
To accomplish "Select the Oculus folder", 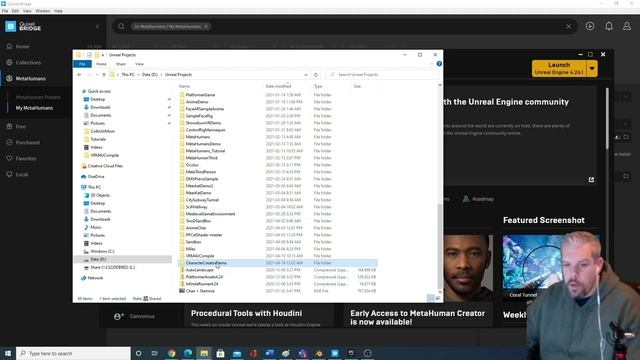I will pos(192,165).
